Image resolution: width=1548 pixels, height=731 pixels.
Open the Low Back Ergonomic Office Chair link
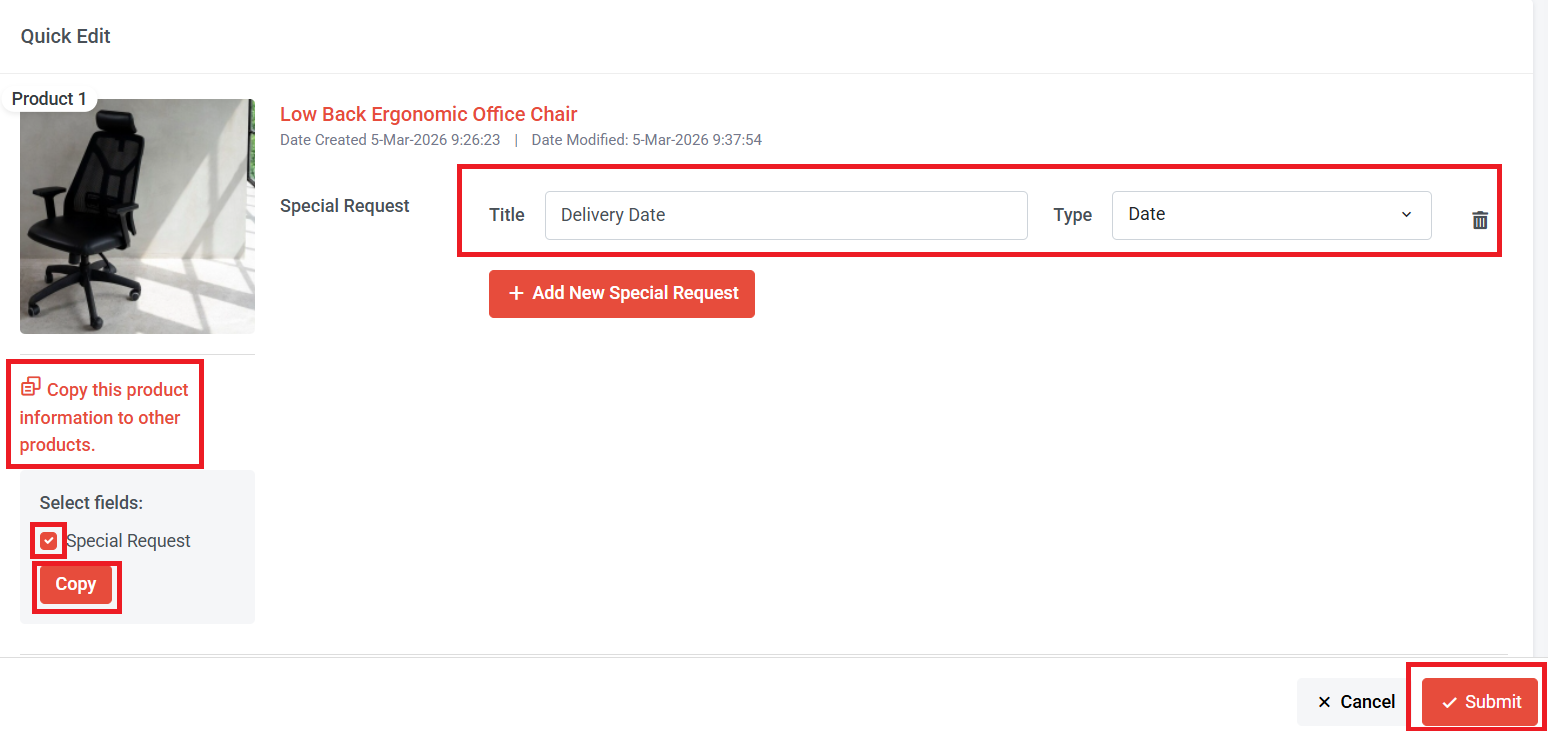(x=428, y=114)
